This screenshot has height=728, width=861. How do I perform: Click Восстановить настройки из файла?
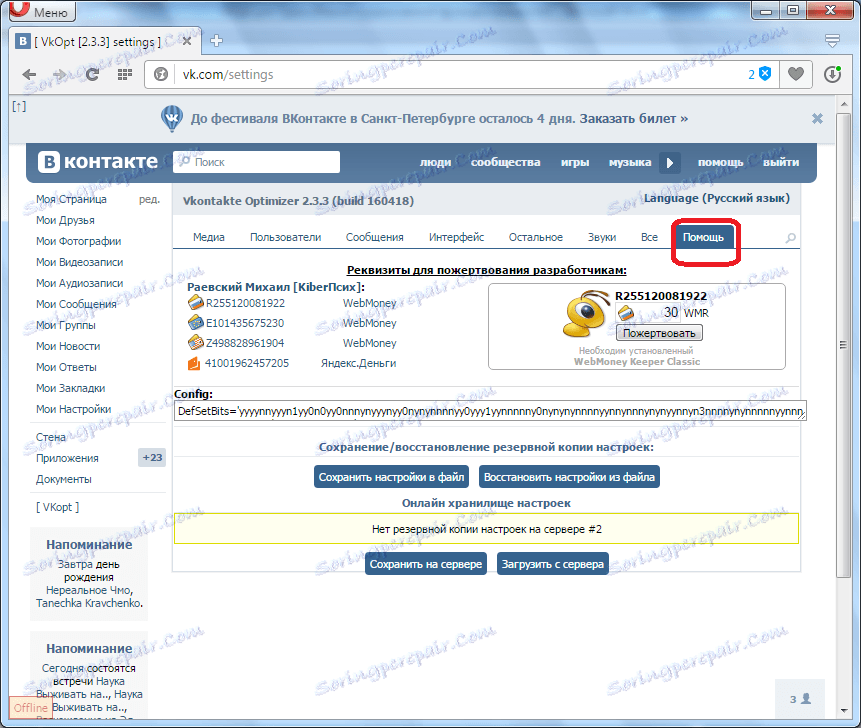point(569,477)
